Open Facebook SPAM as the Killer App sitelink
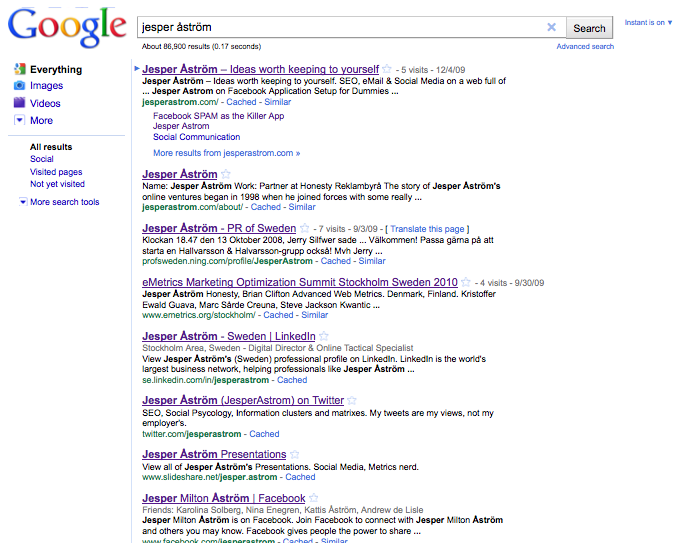 pyautogui.click(x=218, y=116)
